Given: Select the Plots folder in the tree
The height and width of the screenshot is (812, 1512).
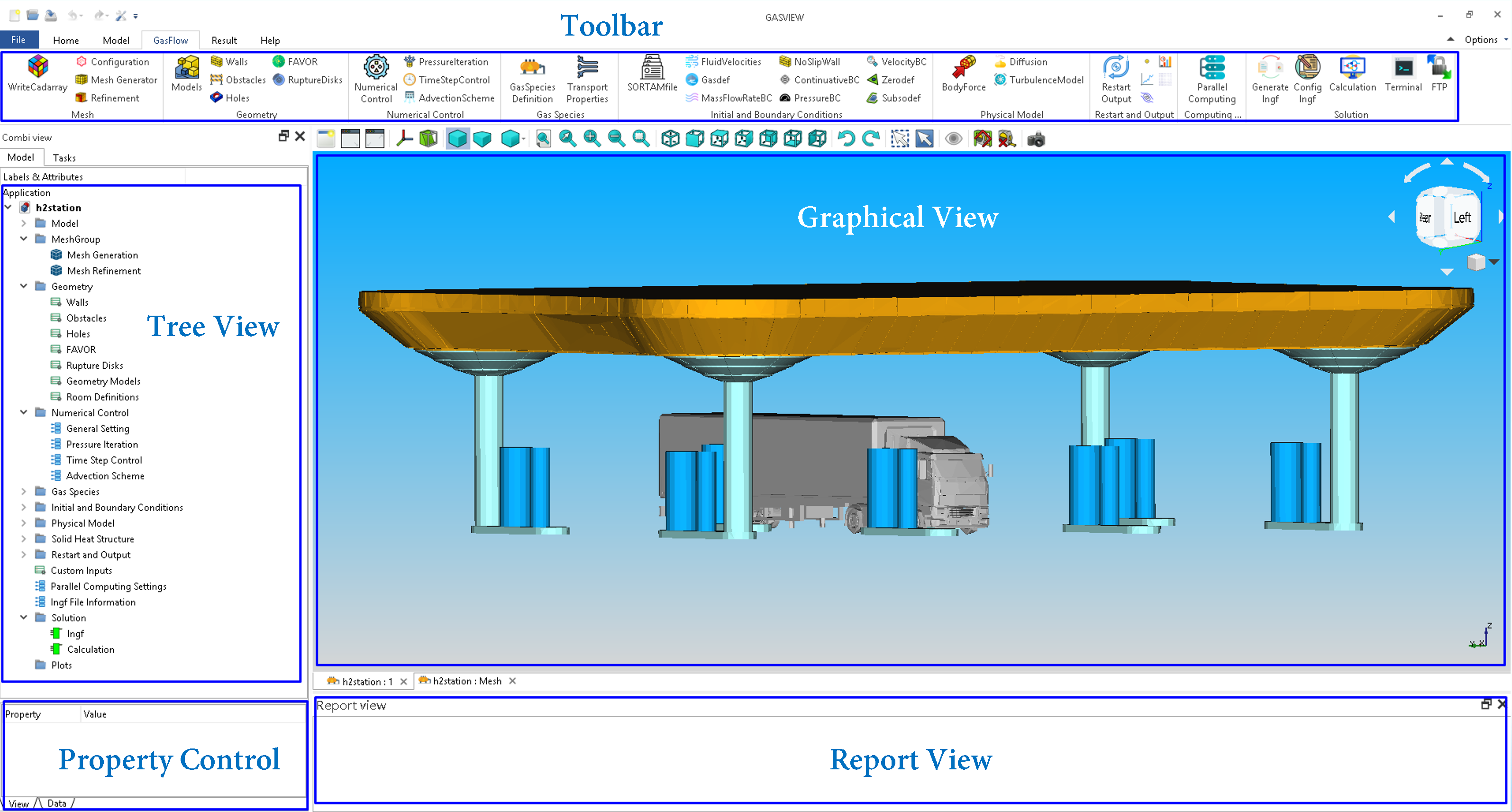Looking at the screenshot, I should pos(61,665).
